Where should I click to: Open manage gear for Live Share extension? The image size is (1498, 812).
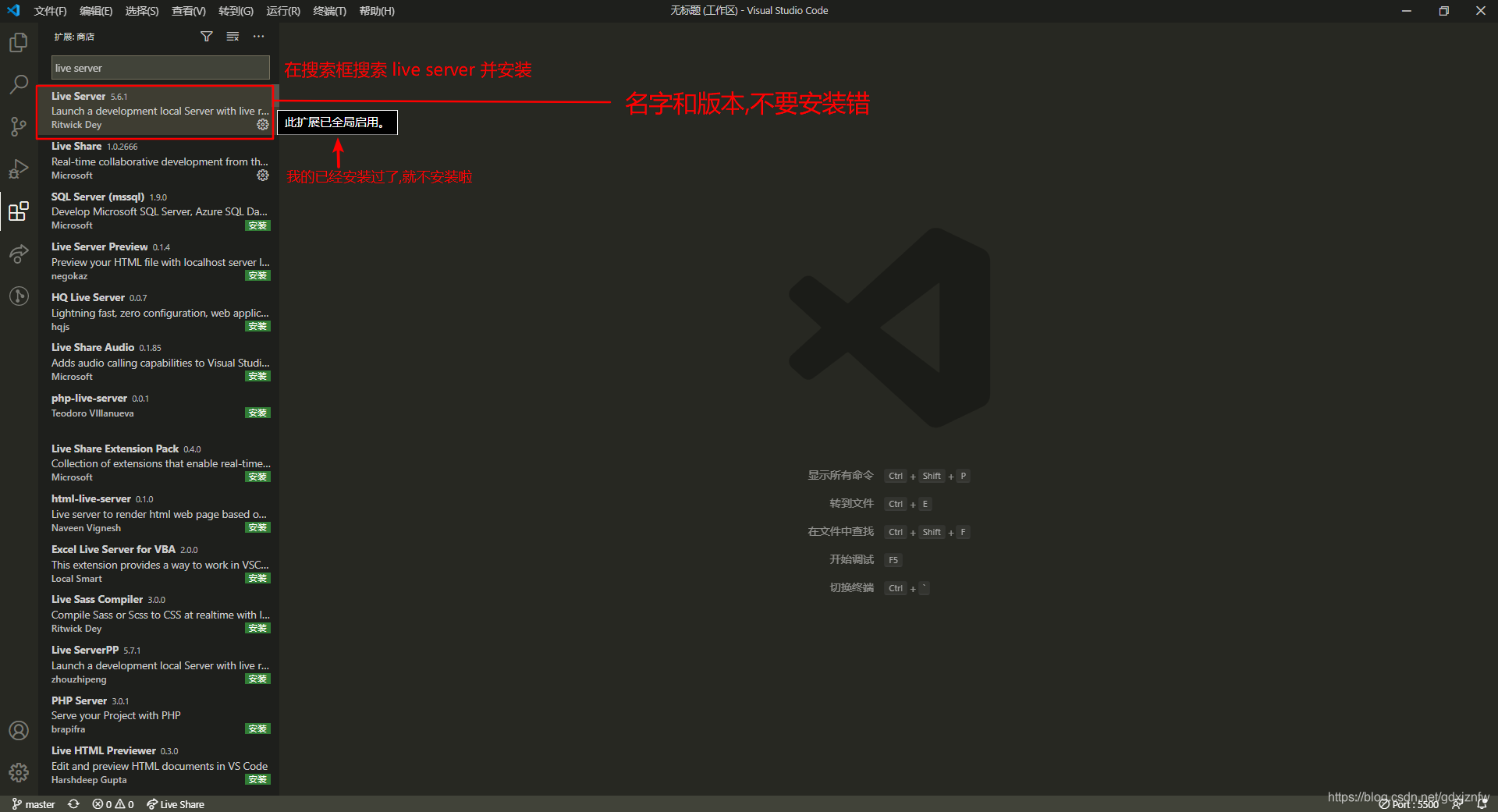(263, 176)
